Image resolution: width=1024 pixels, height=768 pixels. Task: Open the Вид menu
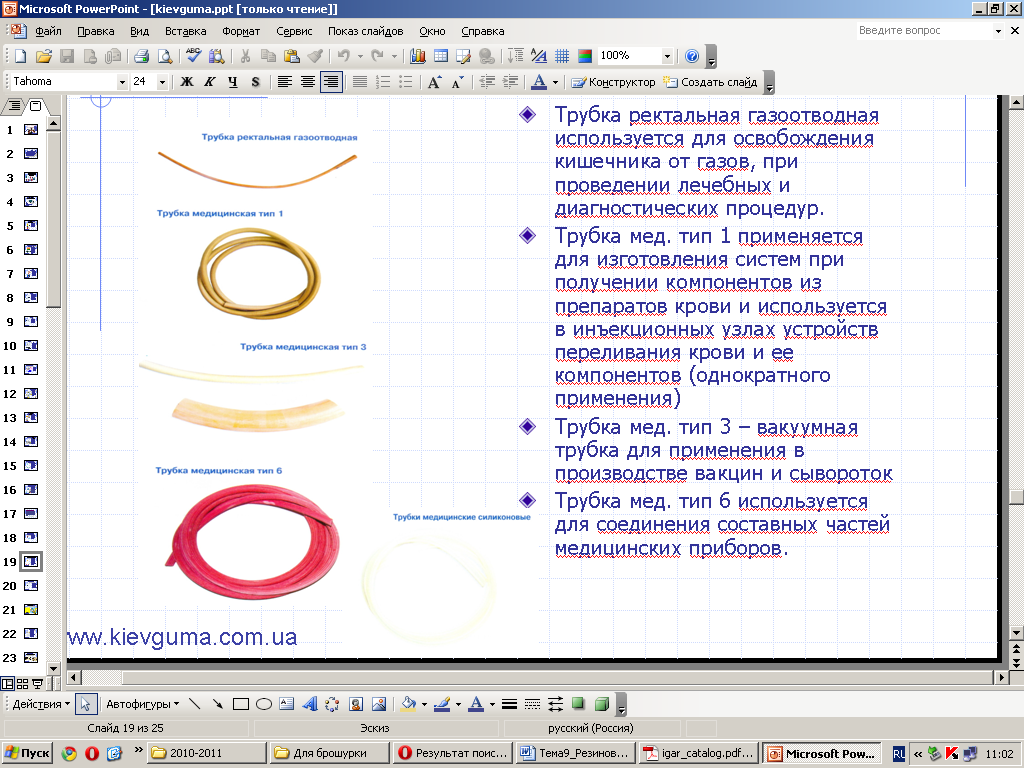coord(139,31)
